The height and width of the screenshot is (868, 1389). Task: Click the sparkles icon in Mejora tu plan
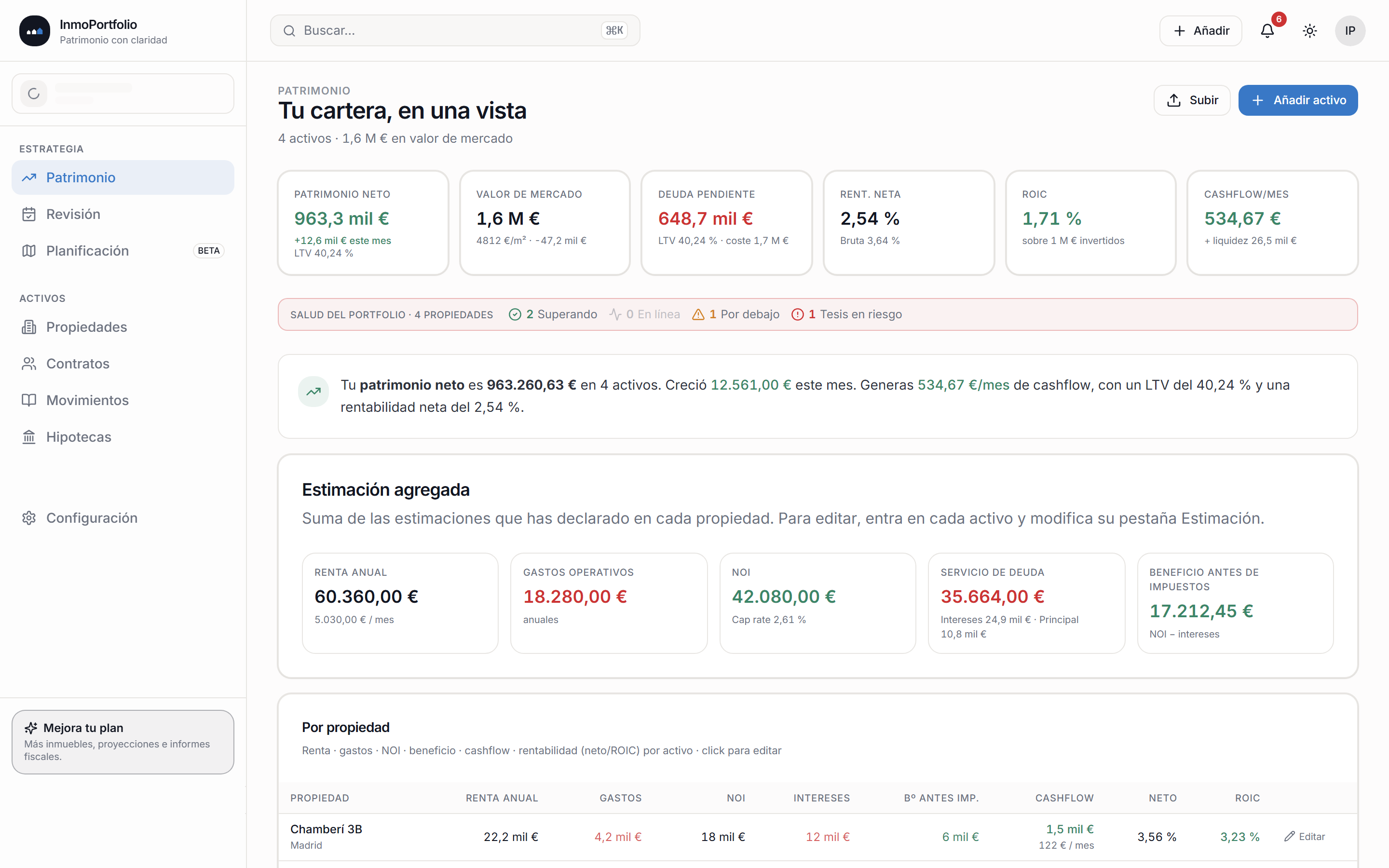31,728
